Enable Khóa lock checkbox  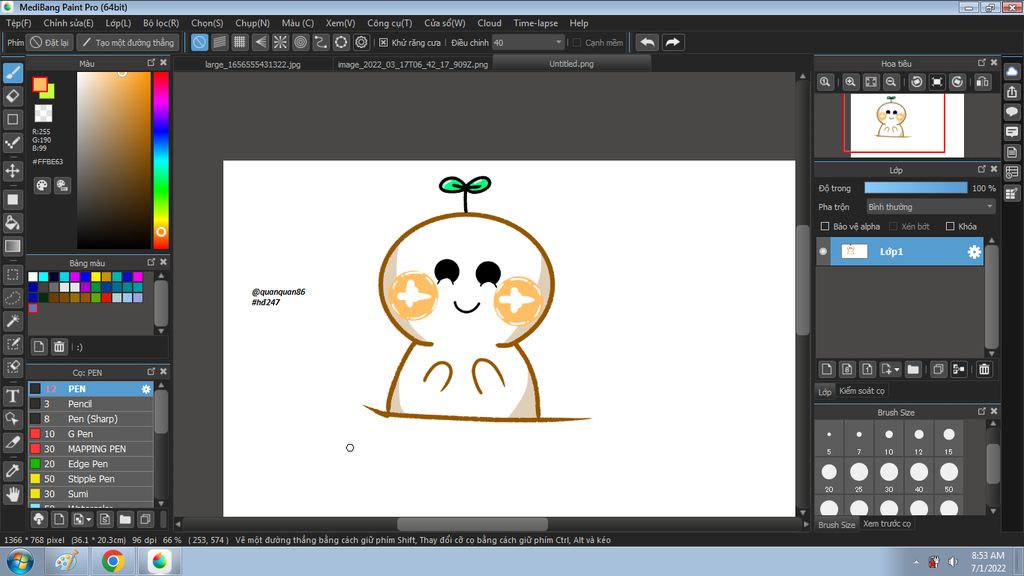[950, 227]
